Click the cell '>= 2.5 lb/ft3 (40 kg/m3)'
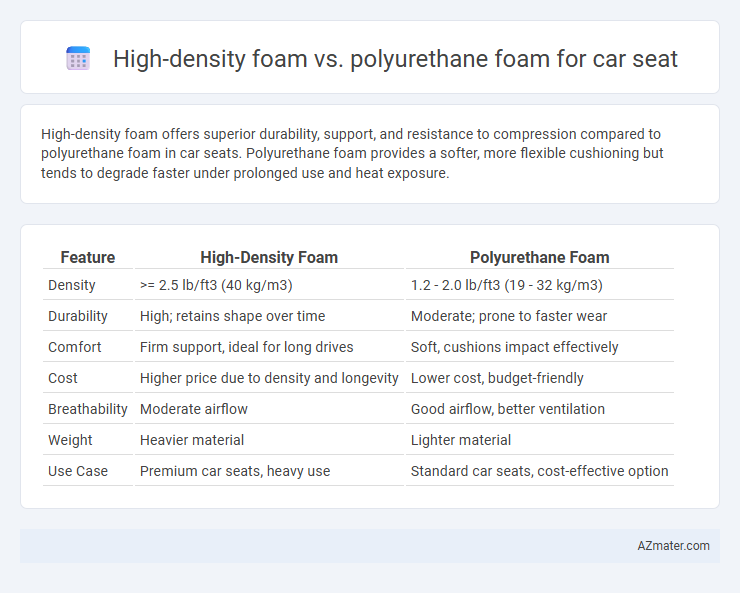This screenshot has height=593, width=740. (x=216, y=285)
